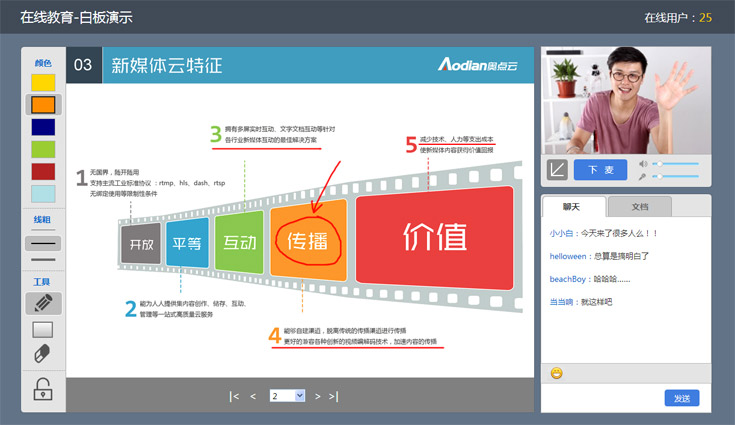Expand the video to fullscreen

click(x=557, y=170)
